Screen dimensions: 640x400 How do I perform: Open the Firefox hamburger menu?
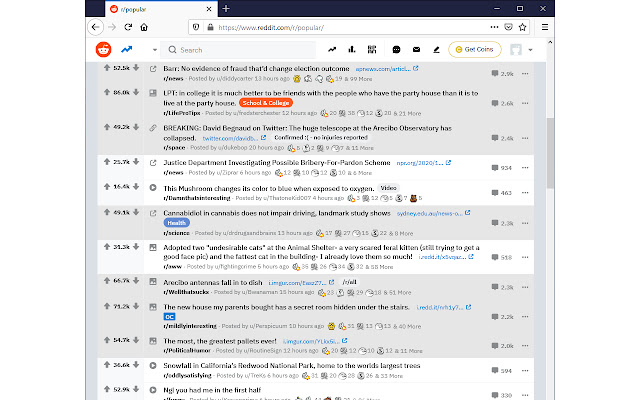pos(545,27)
